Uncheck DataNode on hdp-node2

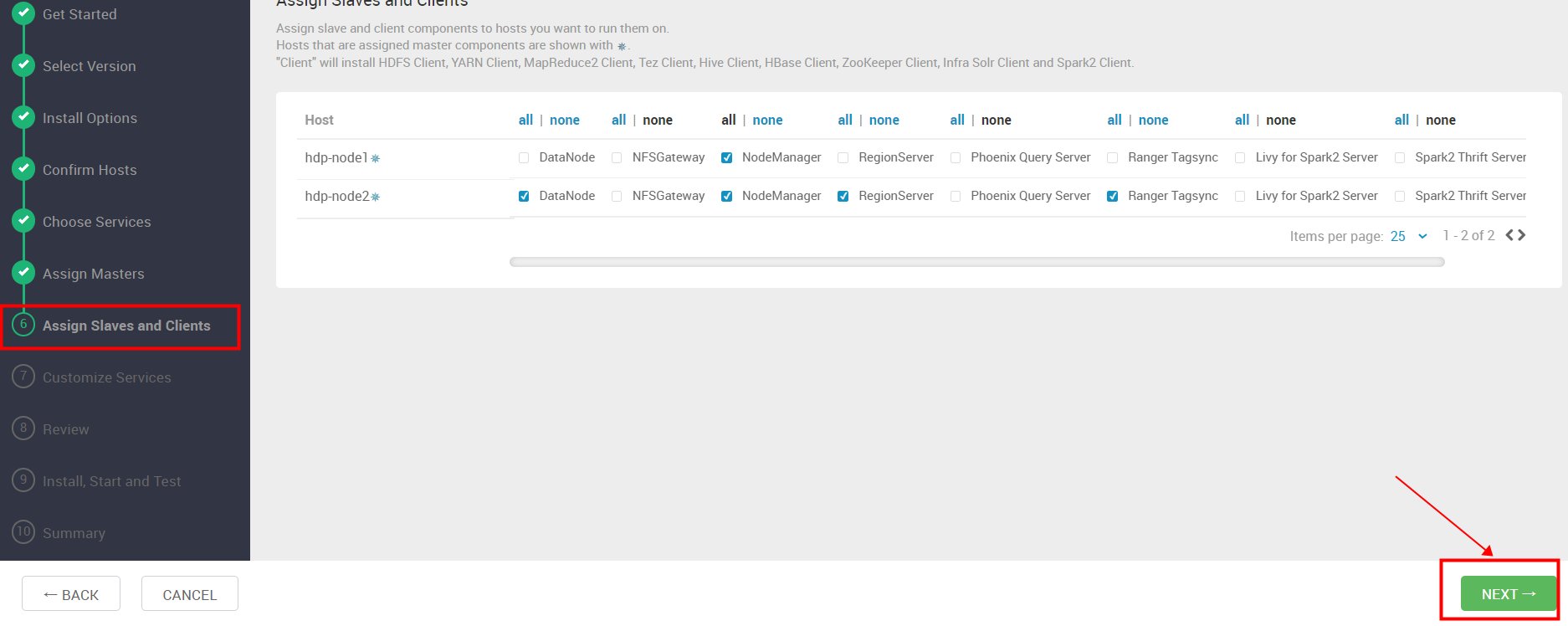click(x=524, y=196)
